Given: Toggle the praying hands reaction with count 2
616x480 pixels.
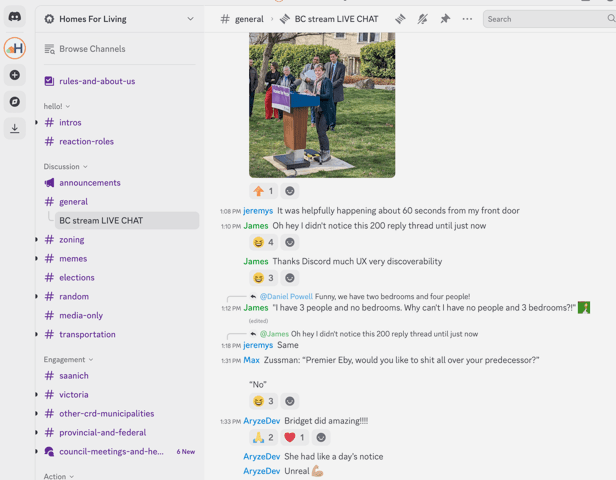Looking at the screenshot, I should [263, 437].
